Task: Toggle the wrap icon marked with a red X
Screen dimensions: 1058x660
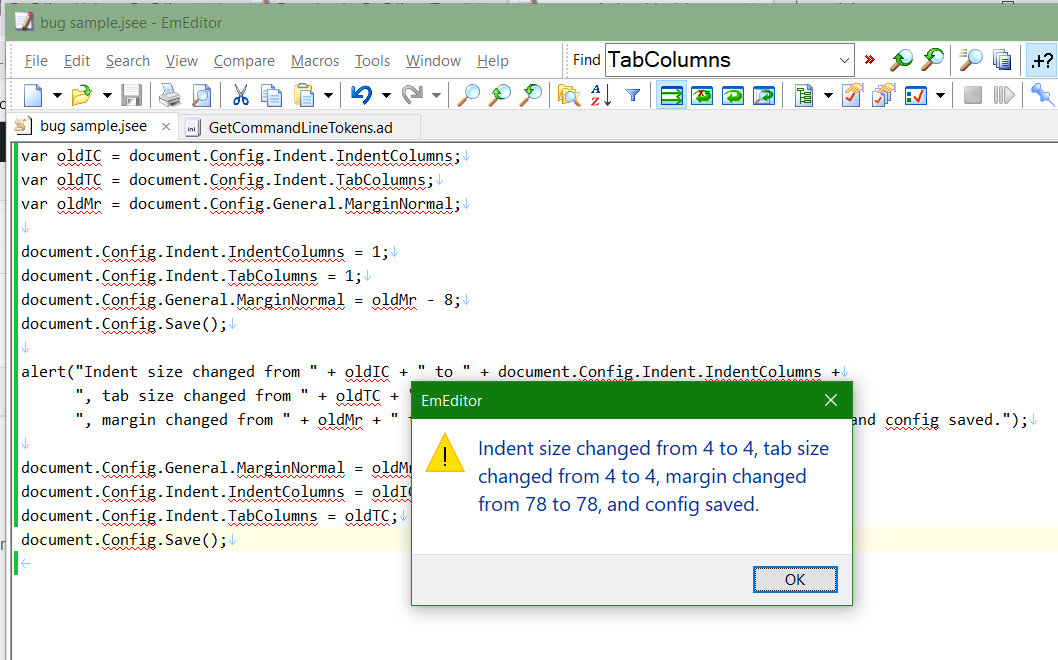Action: [x=702, y=95]
